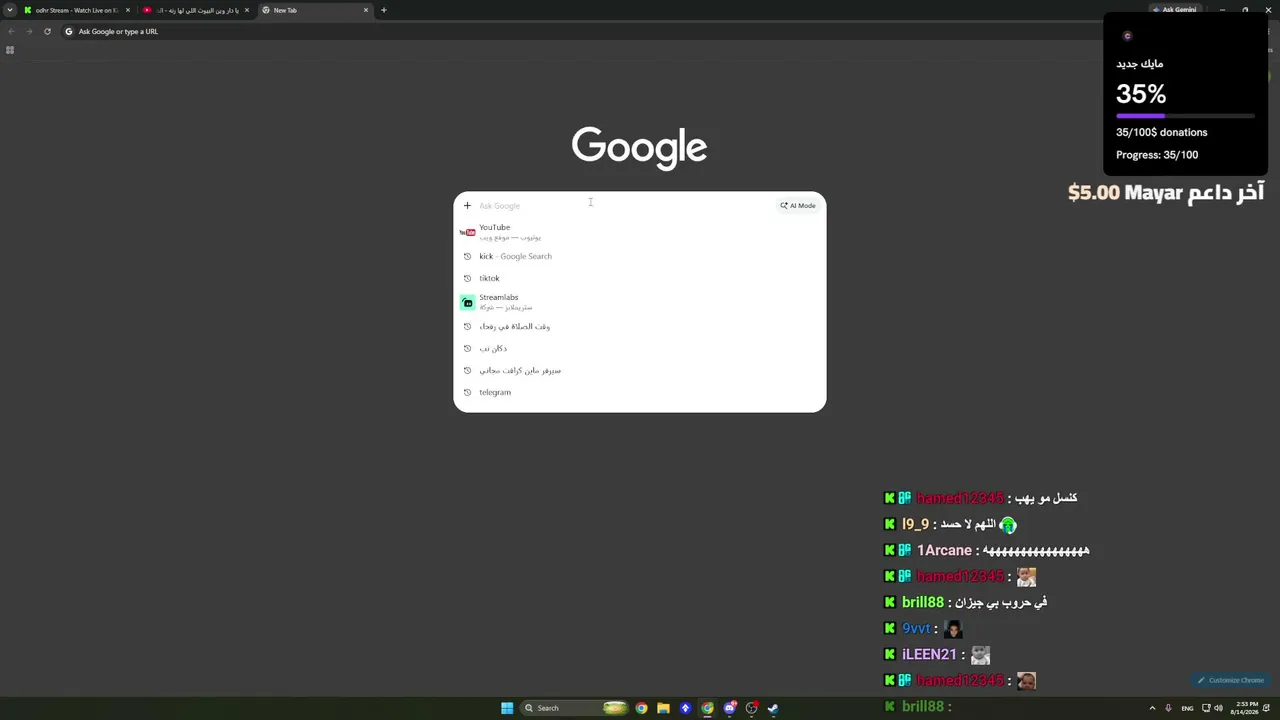Screen dimensions: 1280x720
Task: Close the New Tab tab
Action: point(366,10)
